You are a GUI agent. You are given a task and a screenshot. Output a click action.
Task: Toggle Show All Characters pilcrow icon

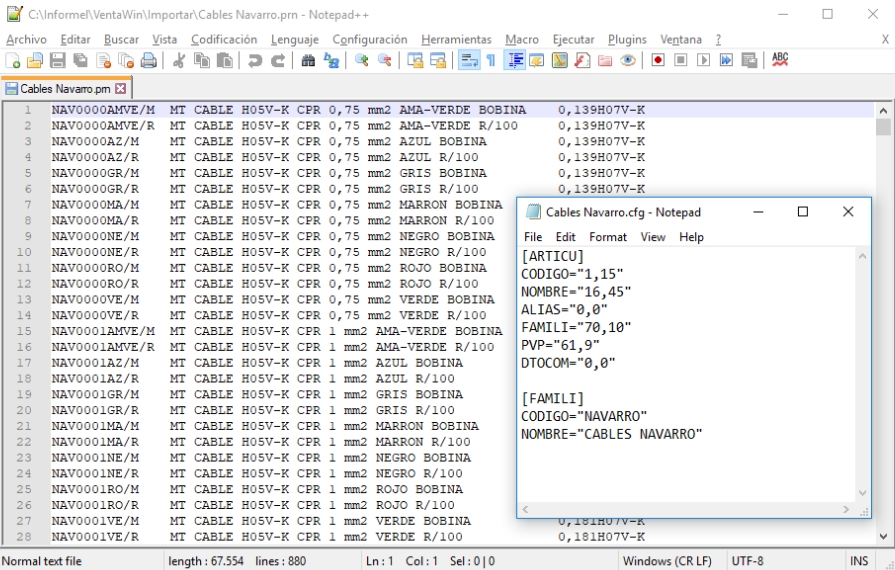[x=491, y=60]
